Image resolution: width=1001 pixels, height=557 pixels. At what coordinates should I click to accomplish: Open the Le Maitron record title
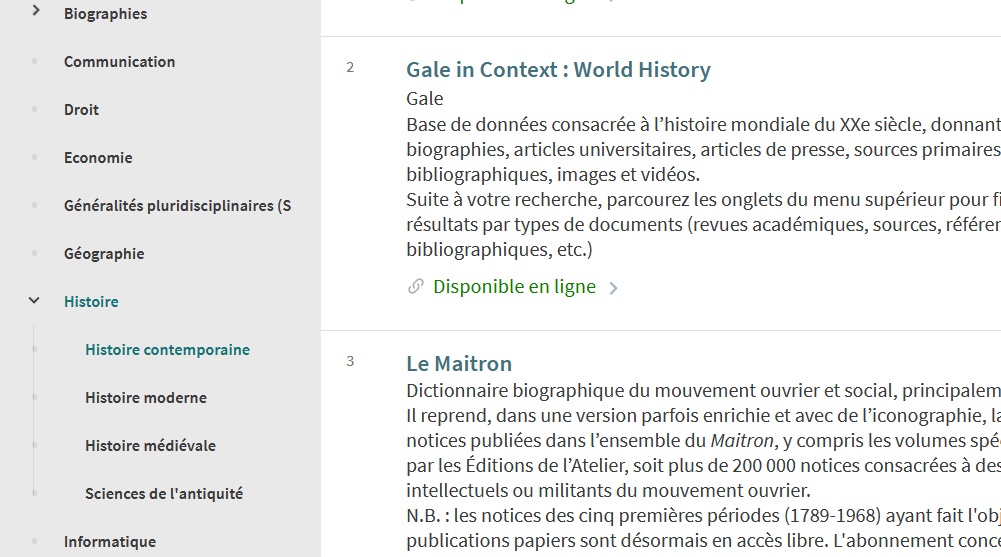coord(459,364)
